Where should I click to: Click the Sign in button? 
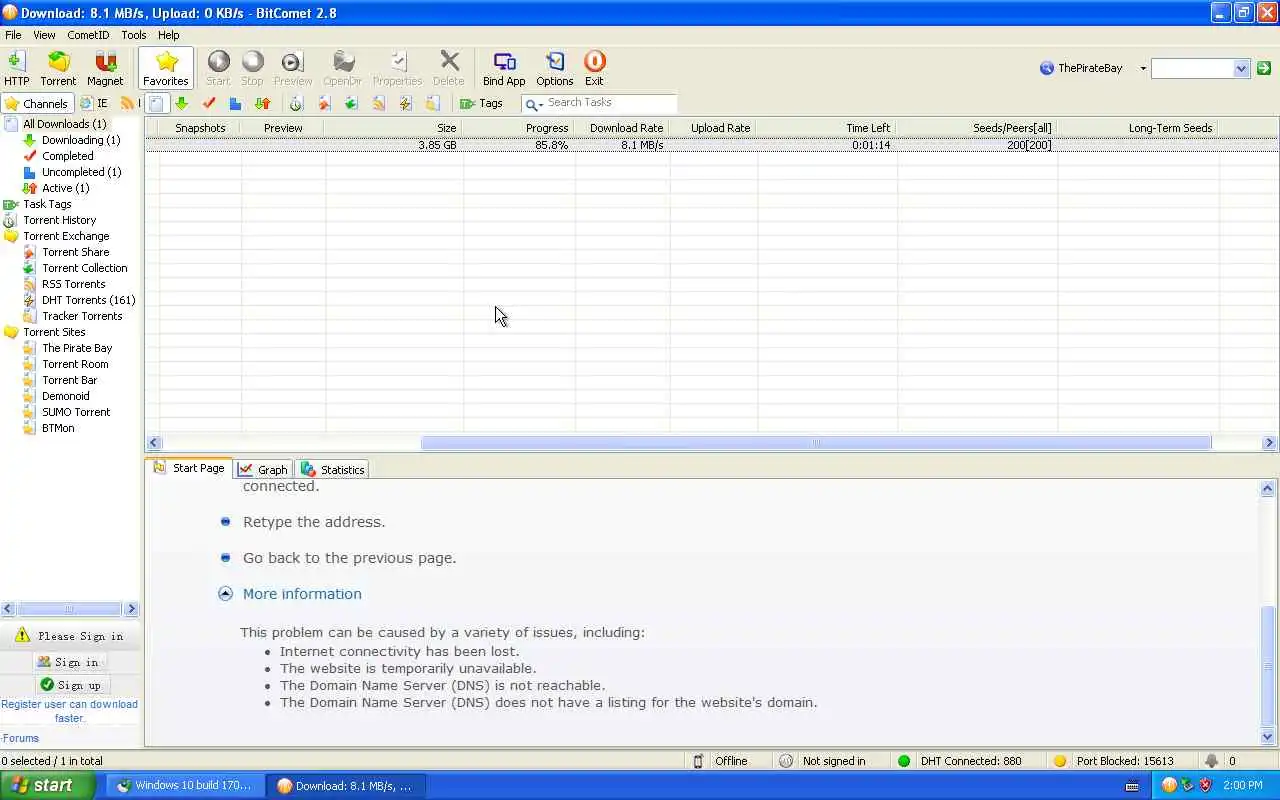(69, 662)
